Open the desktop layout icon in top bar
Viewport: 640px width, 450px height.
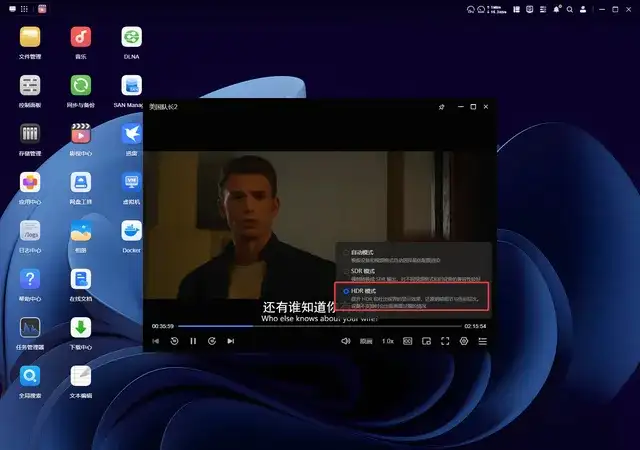(x=516, y=9)
